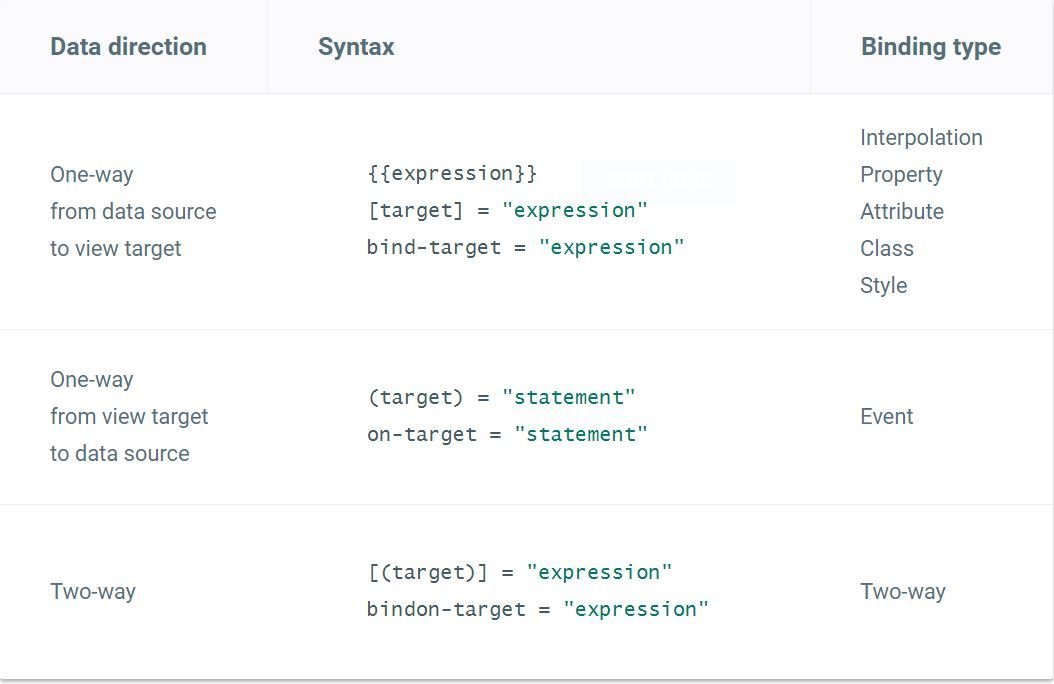1054x684 pixels.
Task: Click the Attribute binding type
Action: pos(901,212)
